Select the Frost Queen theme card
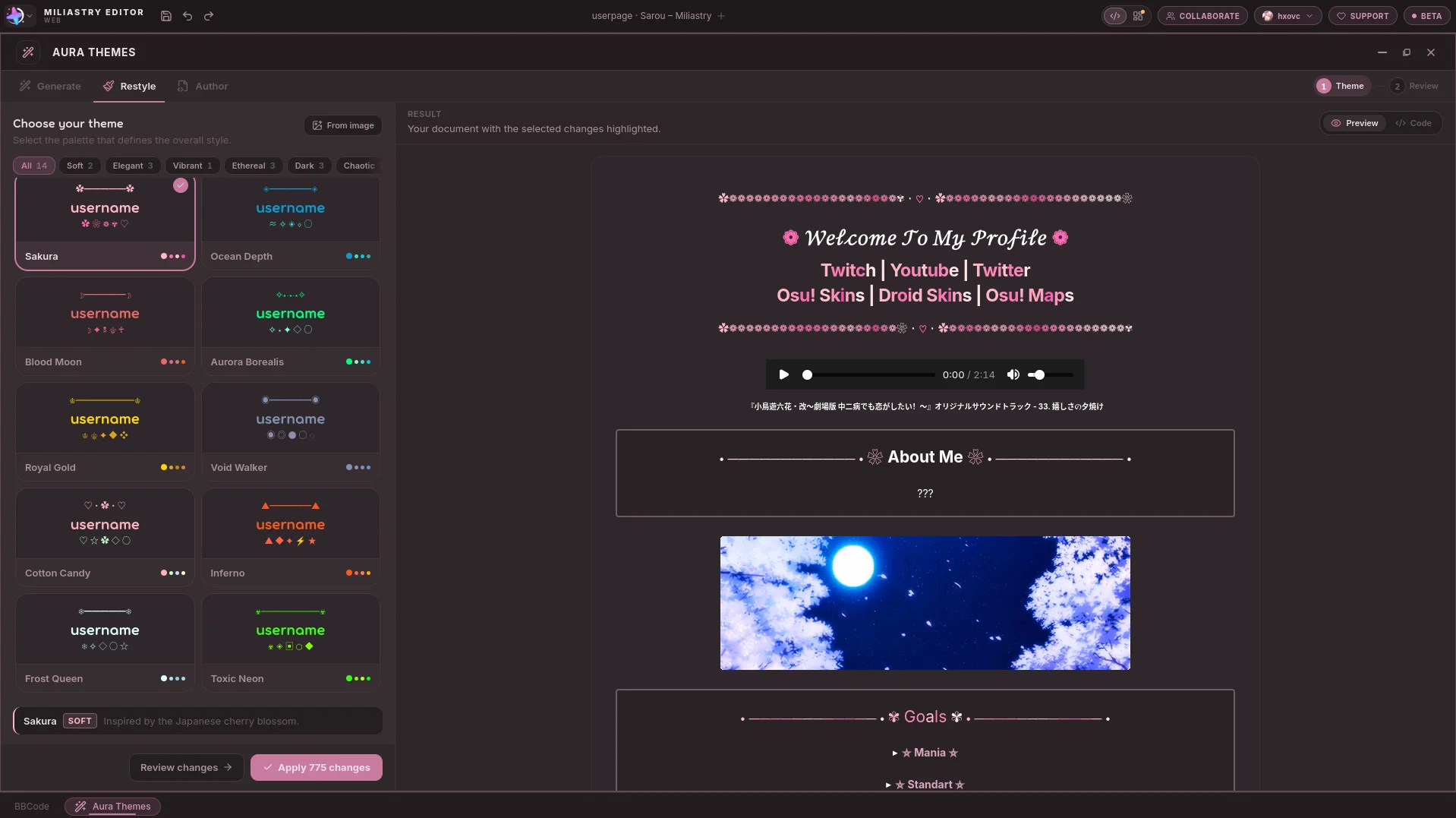This screenshot has height=818, width=1456. click(x=105, y=643)
